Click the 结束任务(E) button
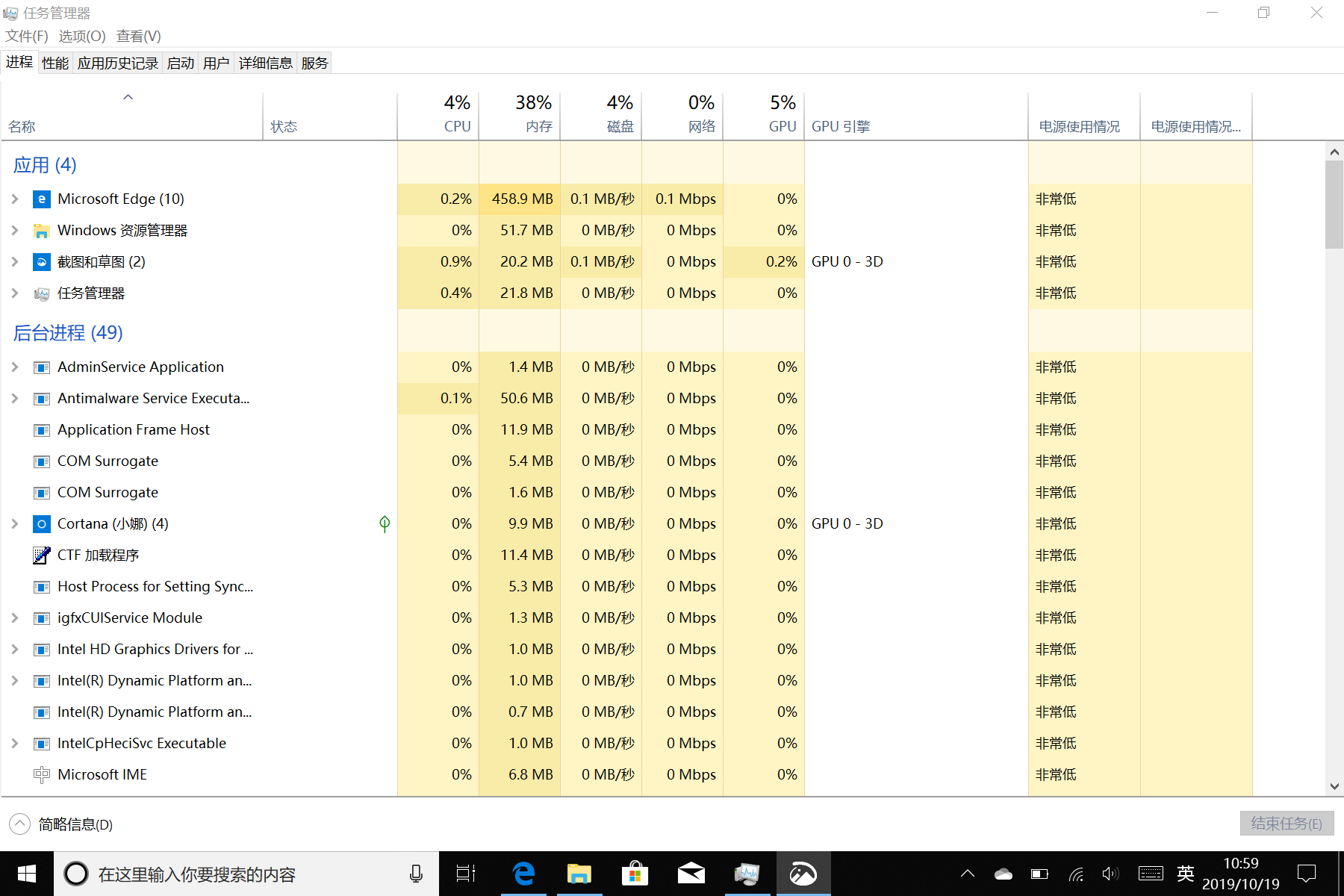This screenshot has width=1344, height=896. point(1287,824)
